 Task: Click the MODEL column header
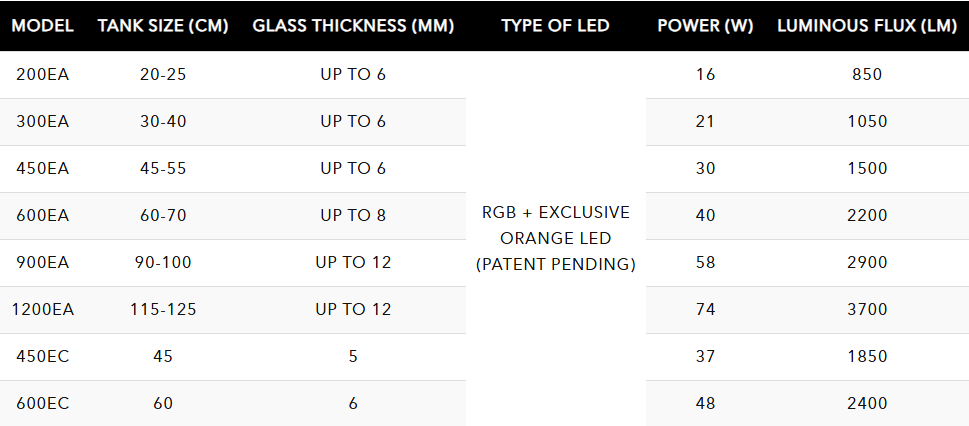[x=42, y=26]
